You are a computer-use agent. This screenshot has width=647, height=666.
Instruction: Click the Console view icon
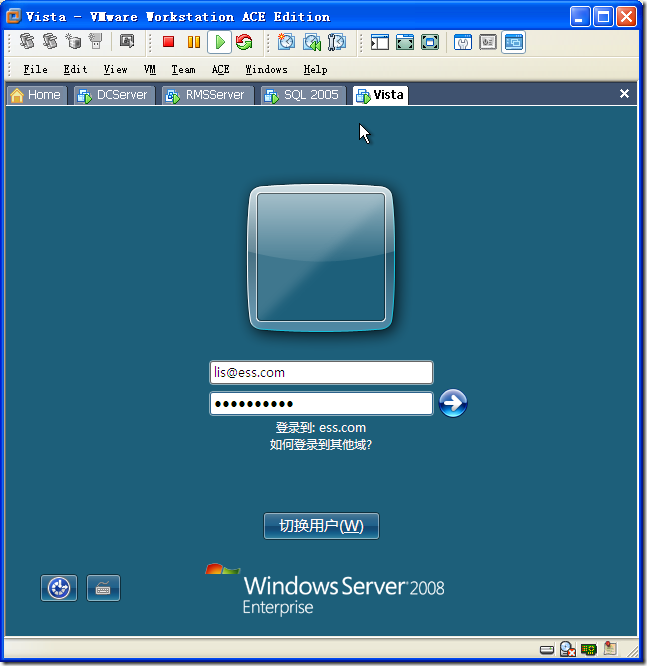coord(514,42)
